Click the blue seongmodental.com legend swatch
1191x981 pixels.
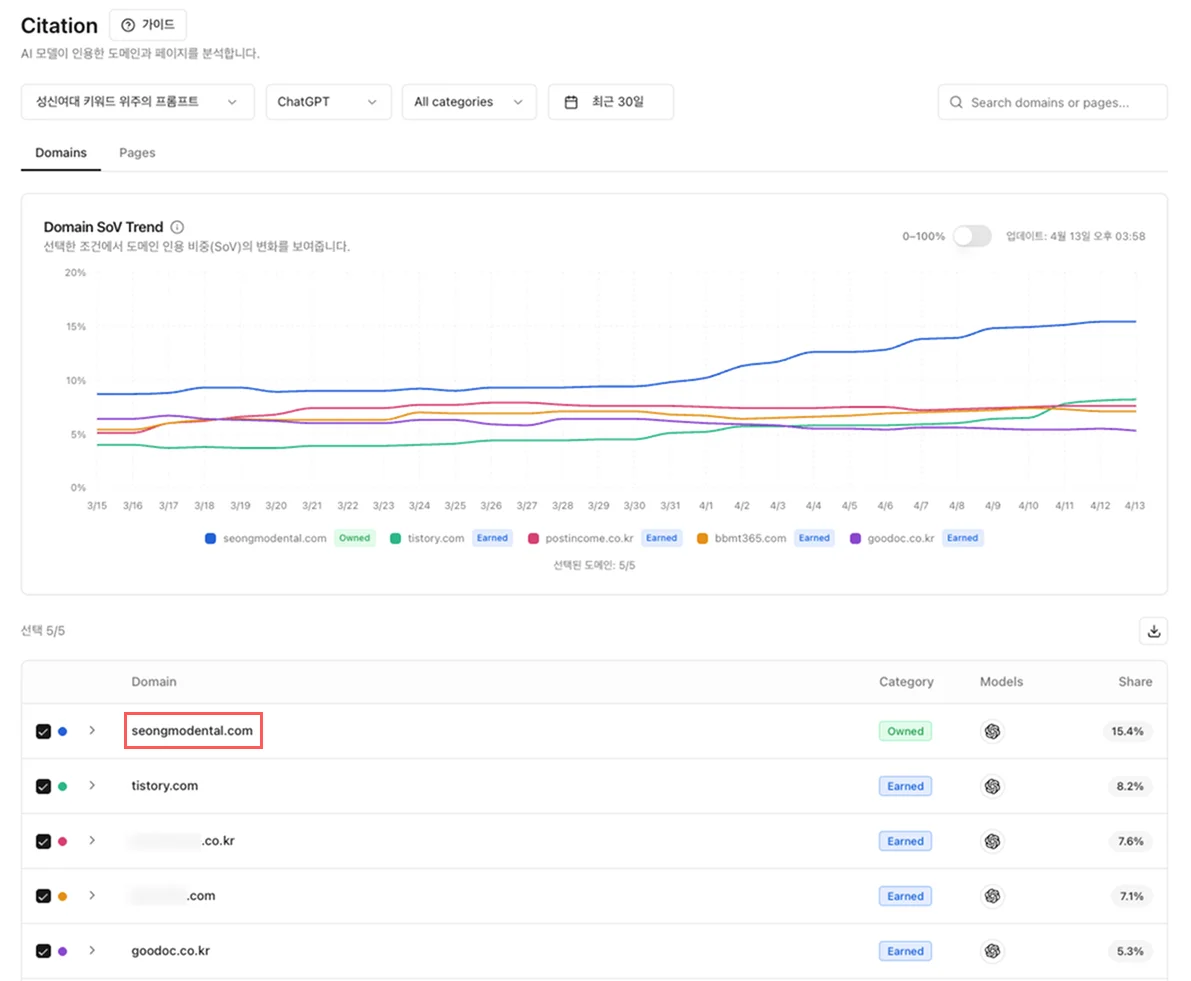(210, 538)
